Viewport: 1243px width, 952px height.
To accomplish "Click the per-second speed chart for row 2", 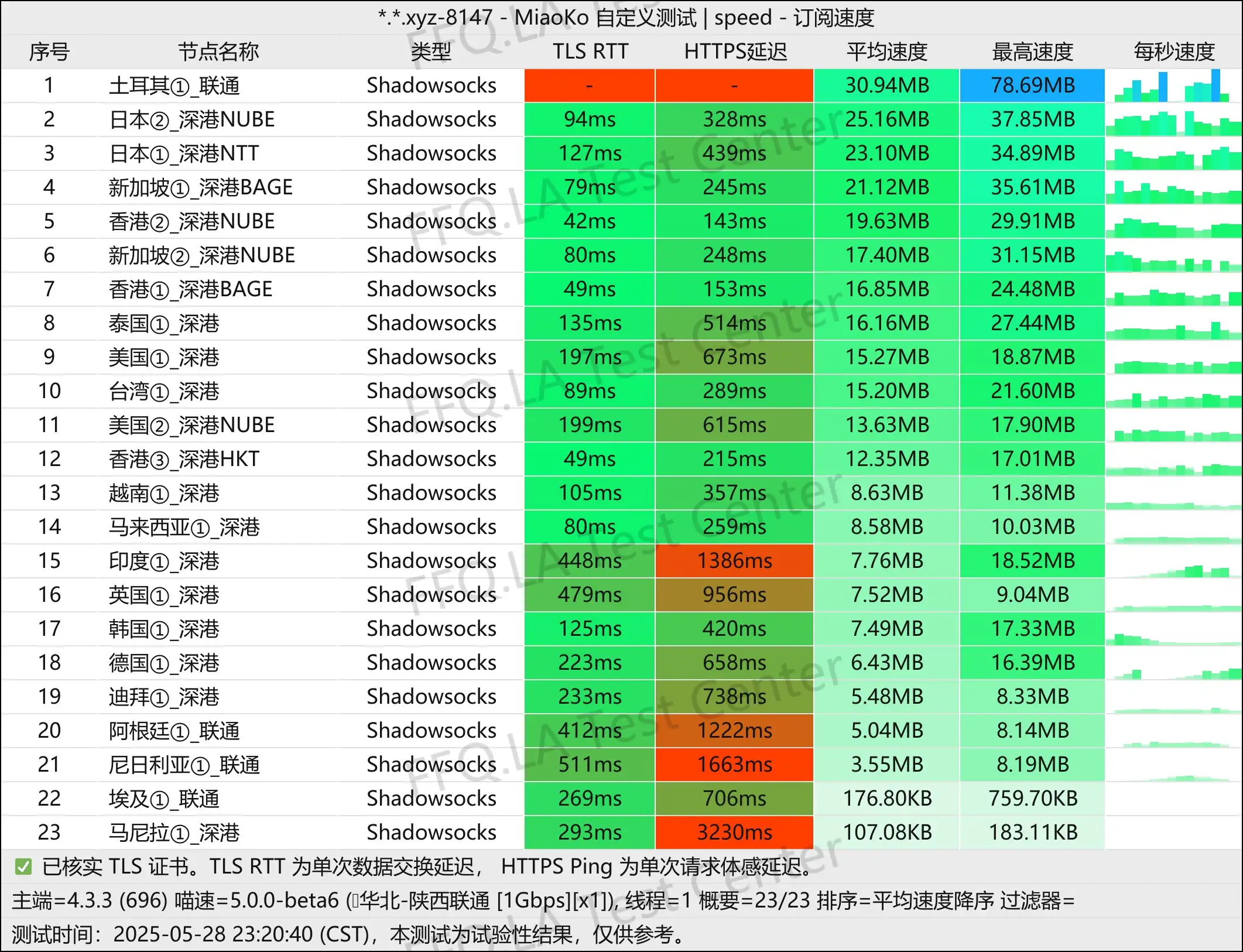I will [1174, 119].
